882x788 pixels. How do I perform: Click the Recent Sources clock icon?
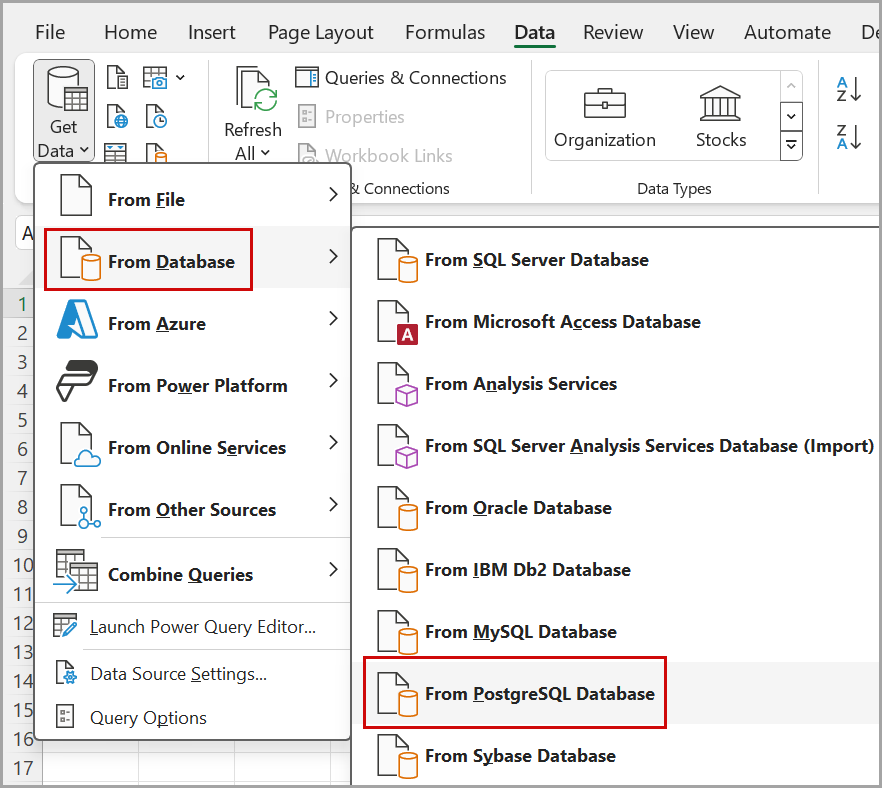[x=156, y=116]
